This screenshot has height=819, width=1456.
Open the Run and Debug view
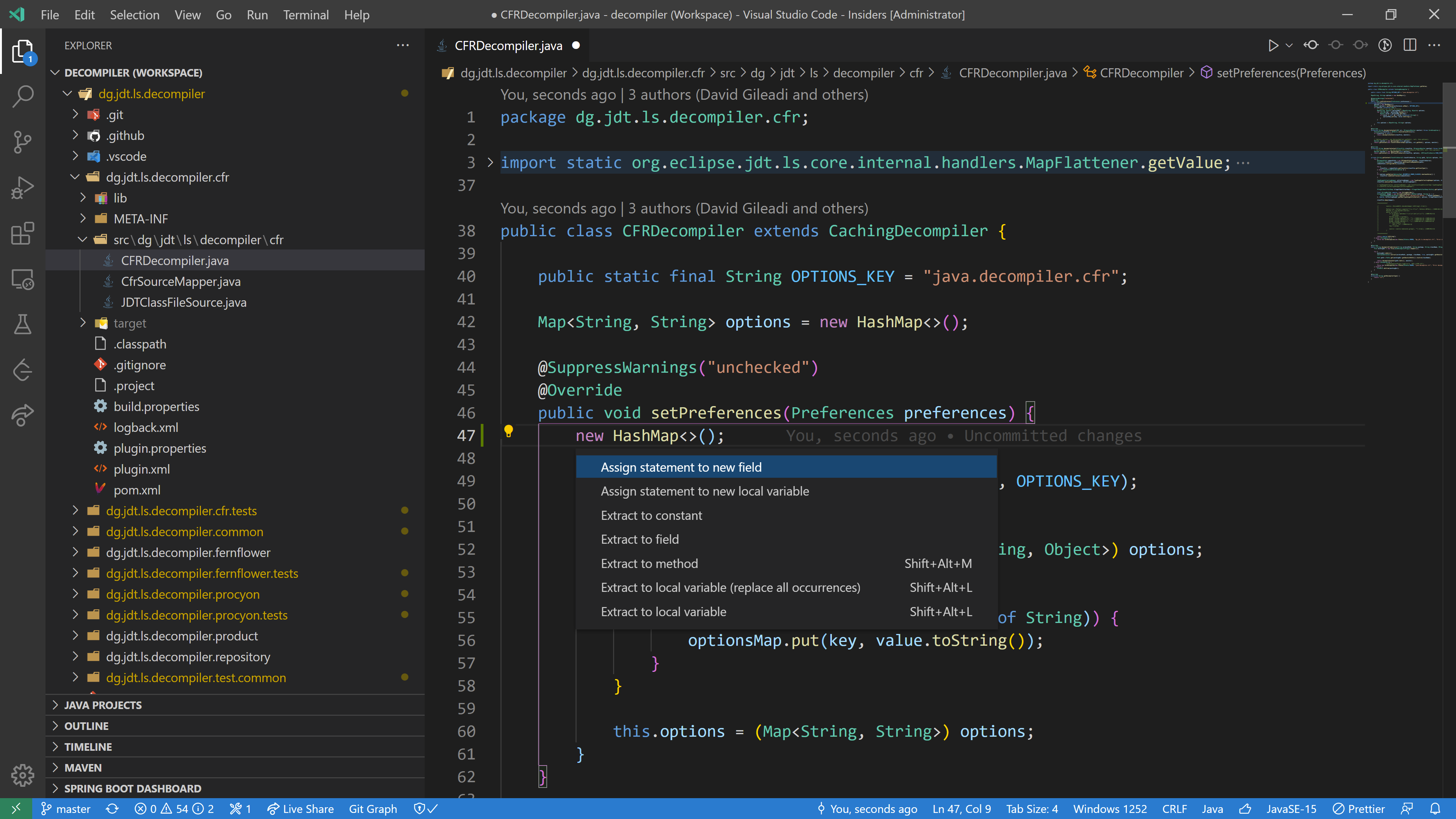point(23,188)
